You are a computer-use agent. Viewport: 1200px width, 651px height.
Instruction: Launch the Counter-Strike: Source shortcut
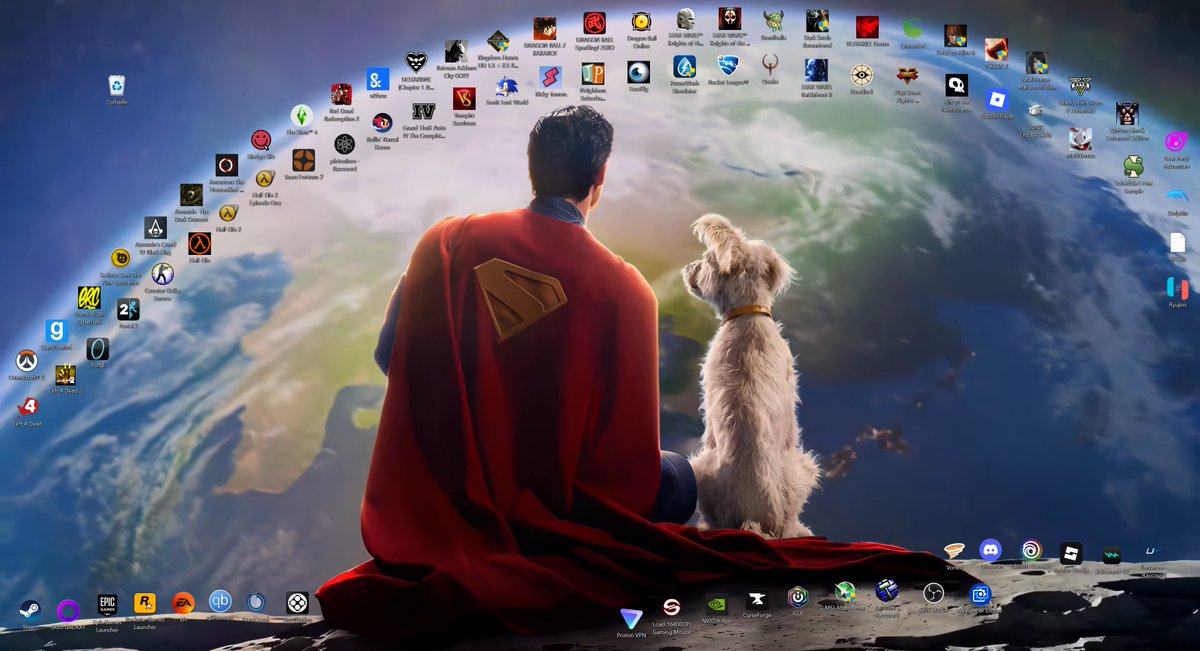click(x=163, y=274)
